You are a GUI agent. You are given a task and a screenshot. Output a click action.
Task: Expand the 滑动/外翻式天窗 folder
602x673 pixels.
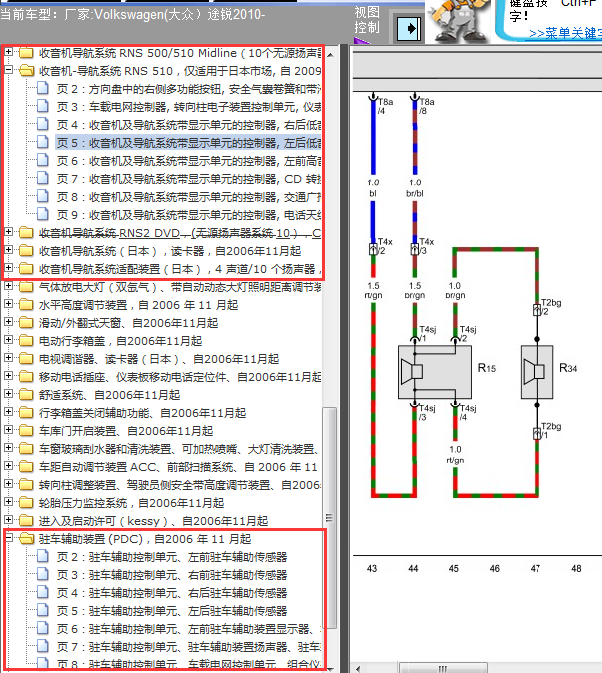(x=8, y=322)
